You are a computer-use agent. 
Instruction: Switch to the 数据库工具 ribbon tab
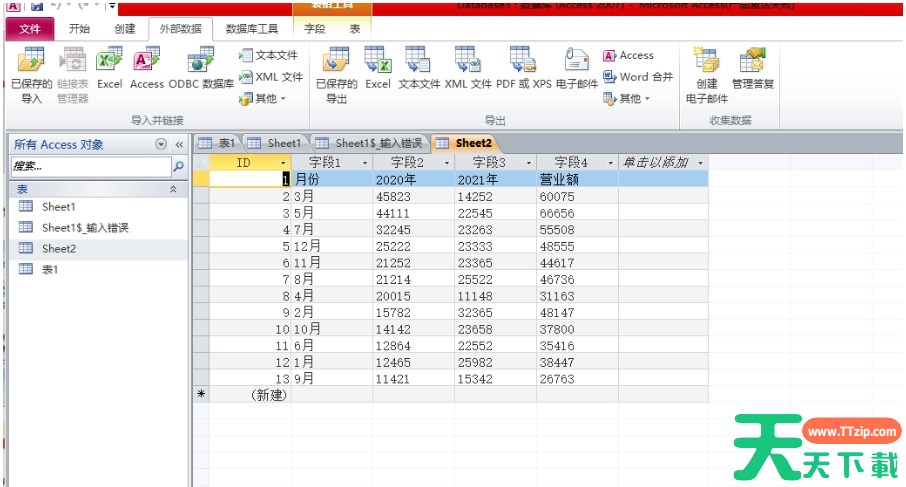pos(251,29)
